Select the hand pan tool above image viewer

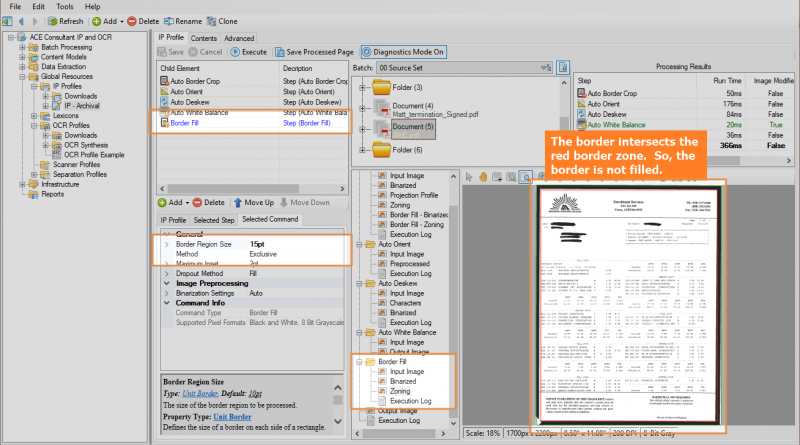pos(484,176)
